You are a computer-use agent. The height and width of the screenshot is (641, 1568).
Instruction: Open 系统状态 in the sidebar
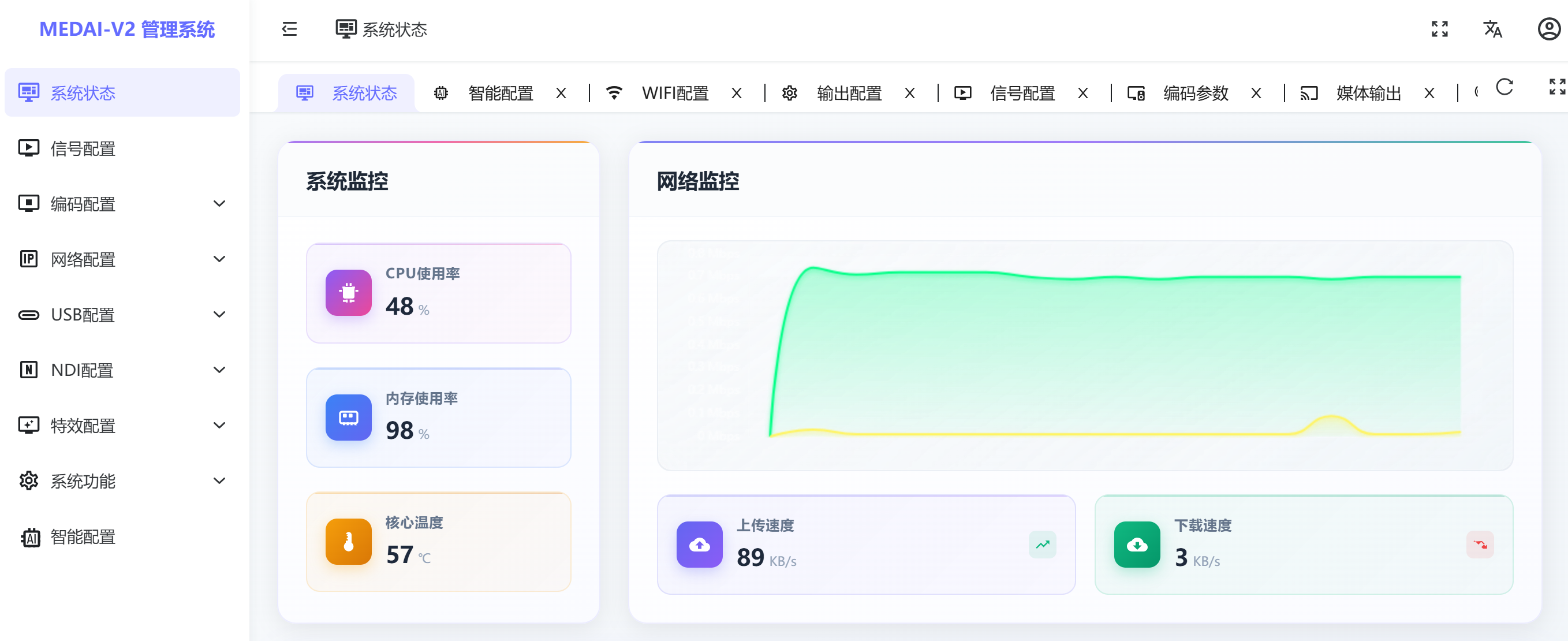(x=122, y=92)
